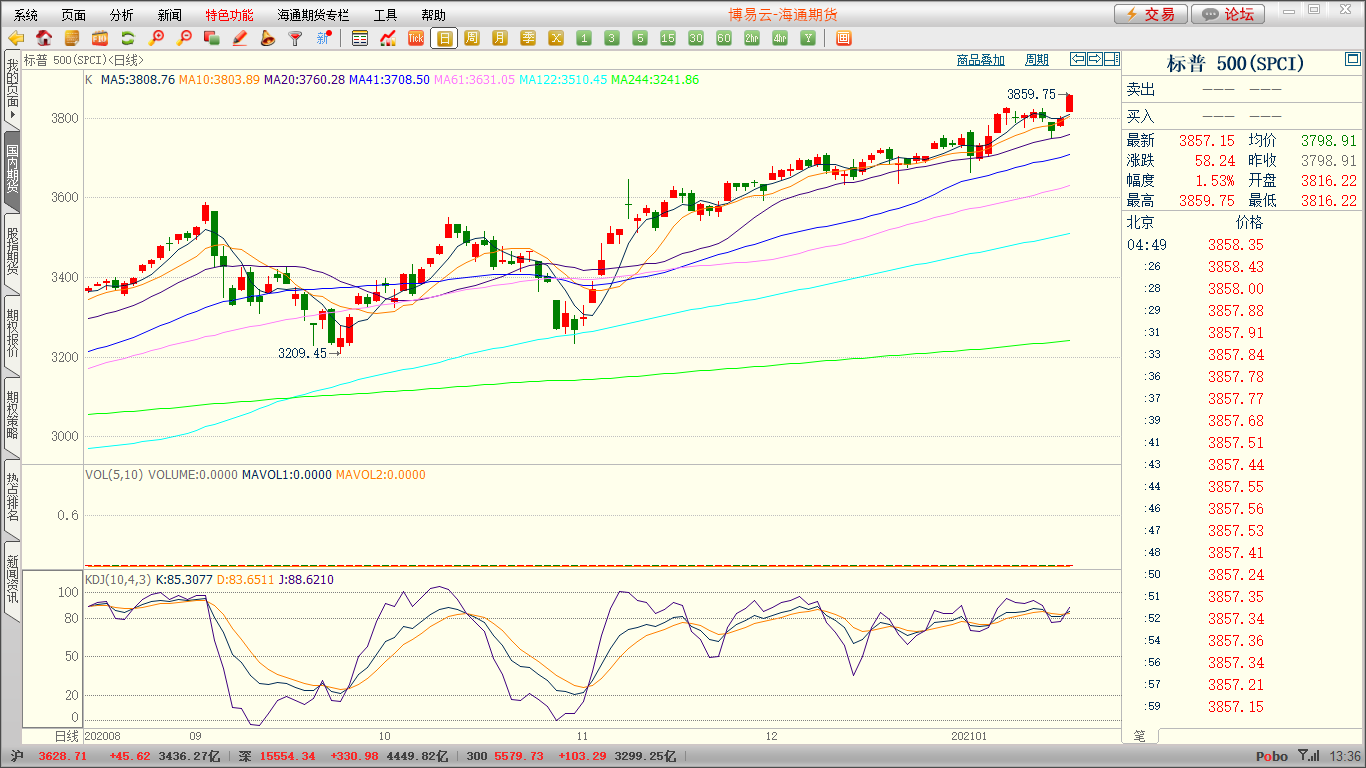Select the quarterly 季 period button
This screenshot has height=768, width=1366.
pyautogui.click(x=528, y=39)
